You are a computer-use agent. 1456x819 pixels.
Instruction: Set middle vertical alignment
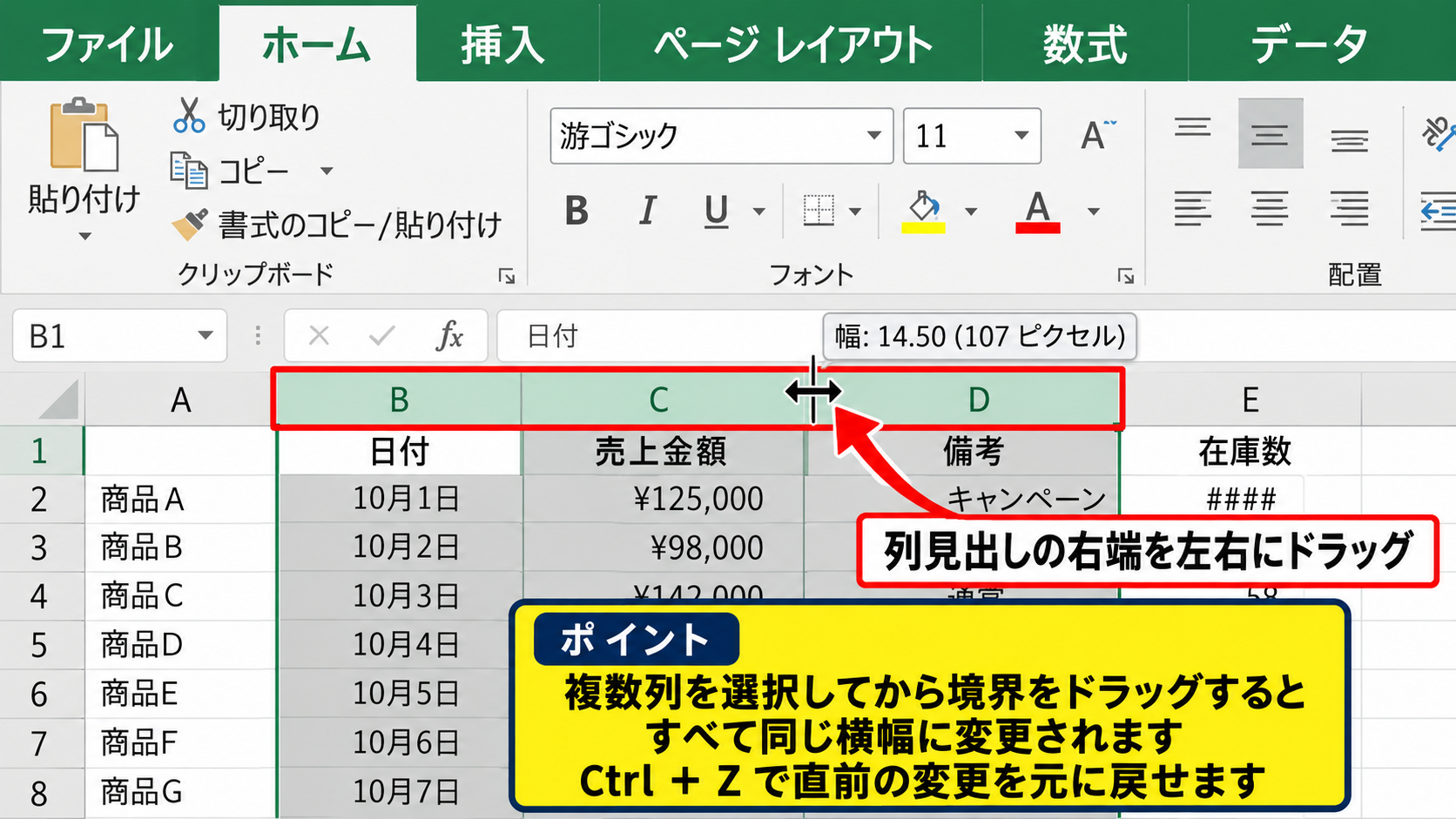1271,133
